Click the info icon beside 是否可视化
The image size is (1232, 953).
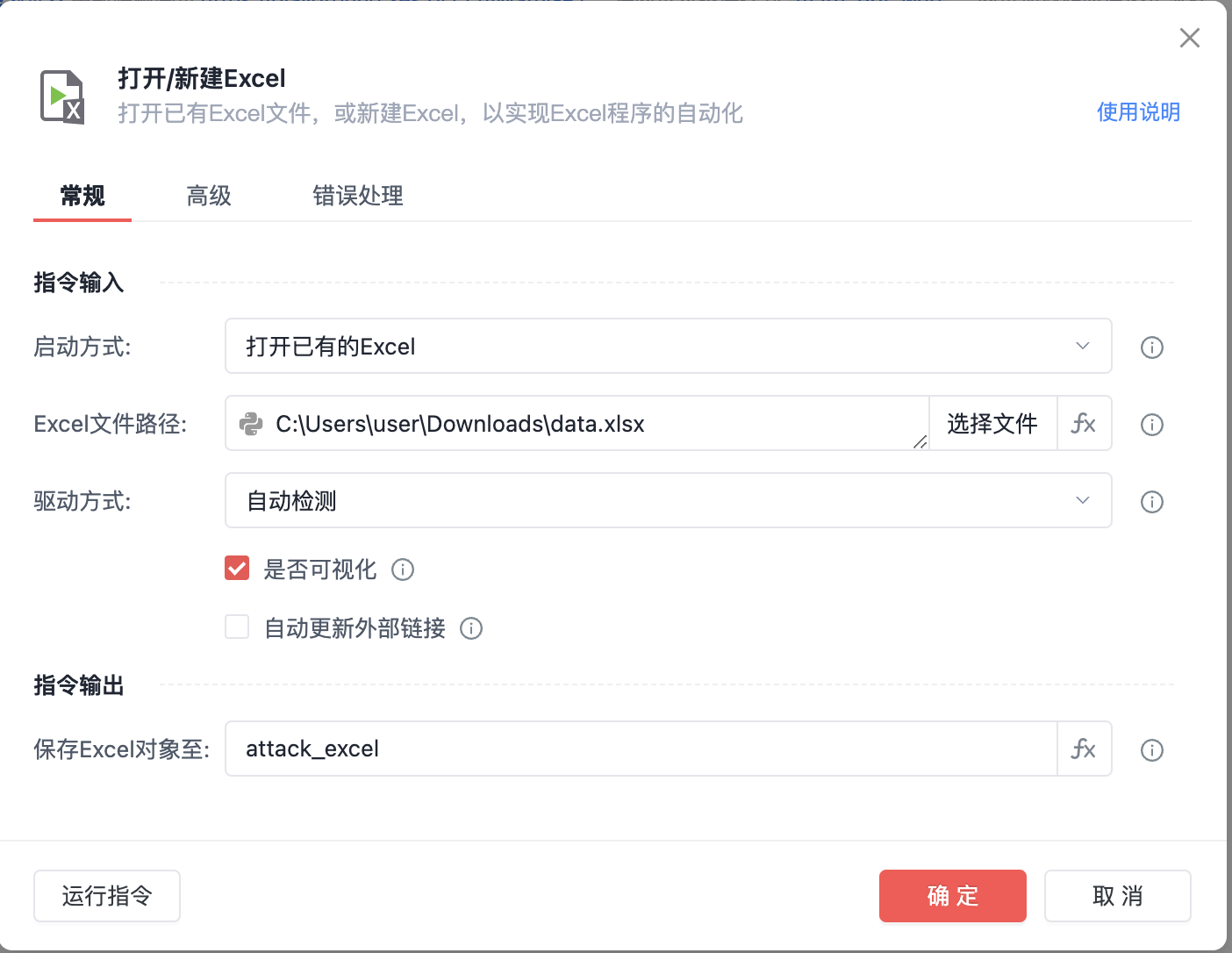(403, 570)
